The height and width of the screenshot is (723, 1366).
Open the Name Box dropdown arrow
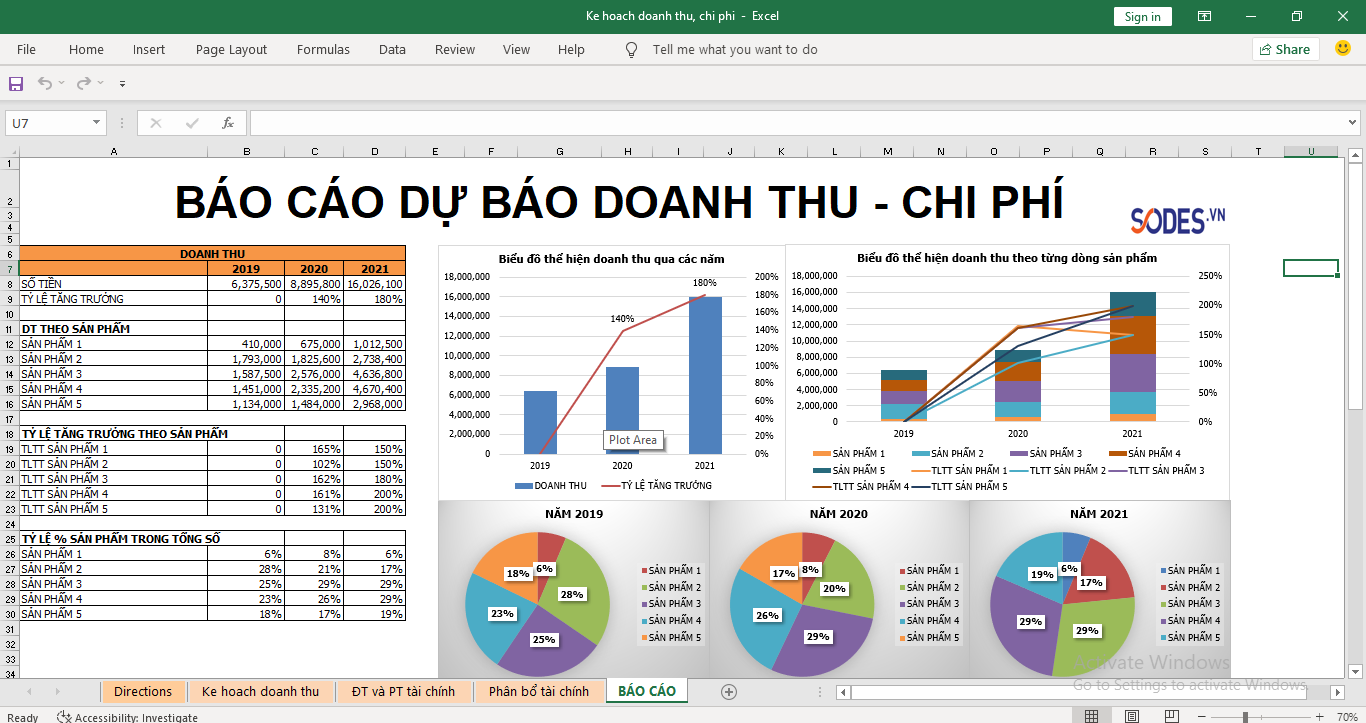[x=97, y=122]
